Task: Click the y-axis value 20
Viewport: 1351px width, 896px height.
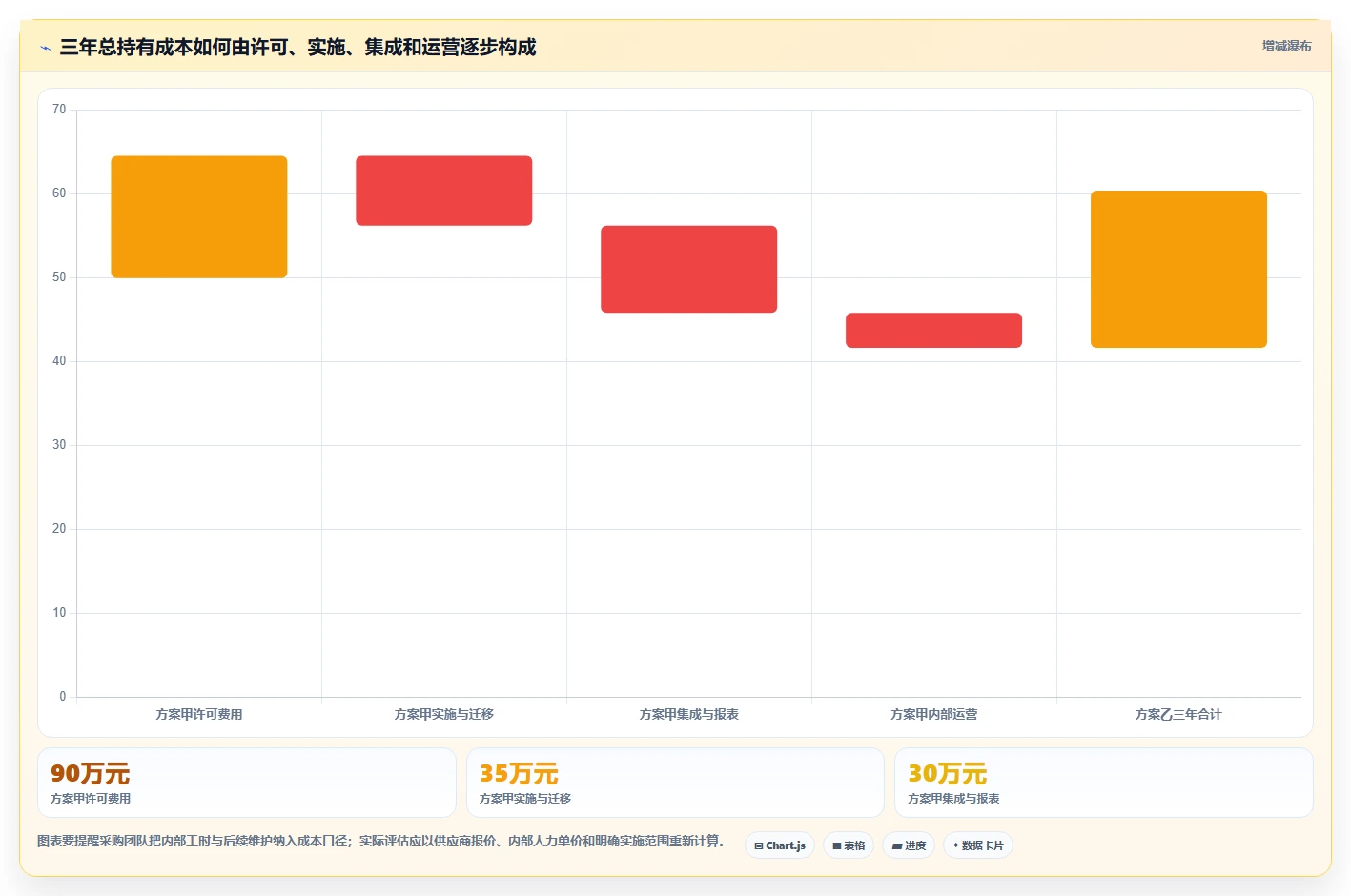Action: click(x=59, y=529)
